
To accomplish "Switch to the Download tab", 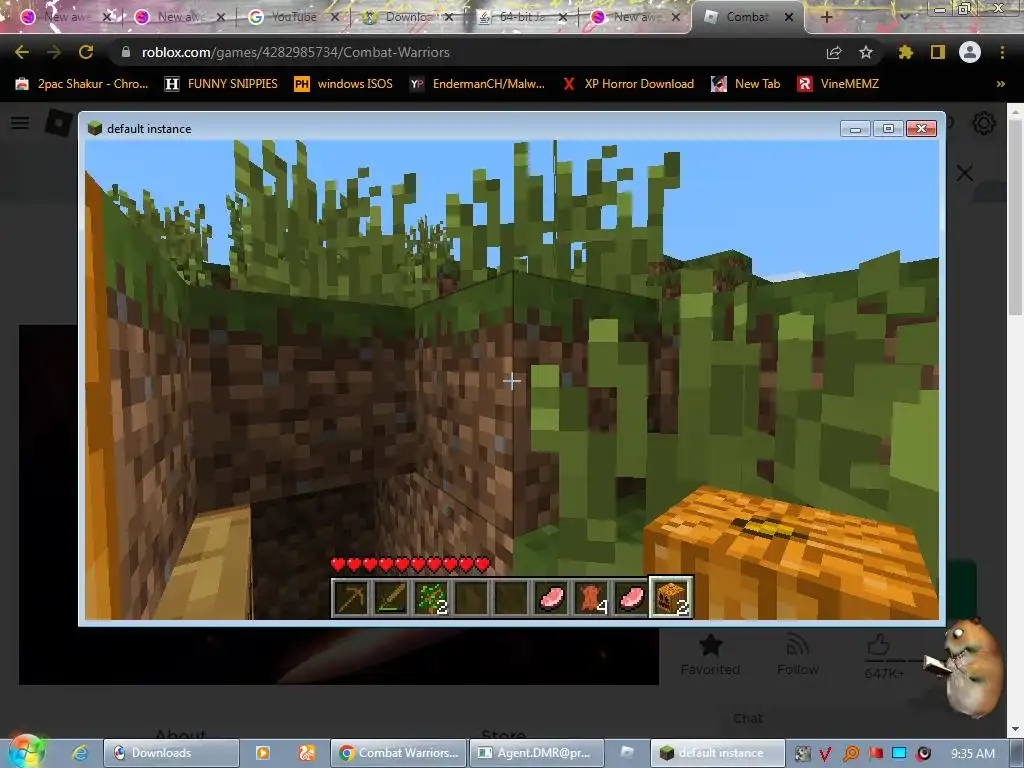I will (x=409, y=17).
